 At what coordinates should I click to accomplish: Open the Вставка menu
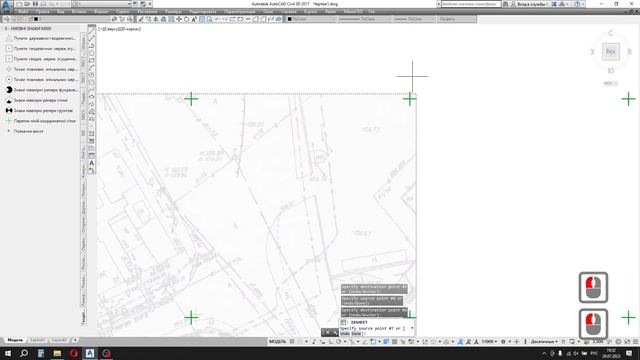click(x=79, y=12)
